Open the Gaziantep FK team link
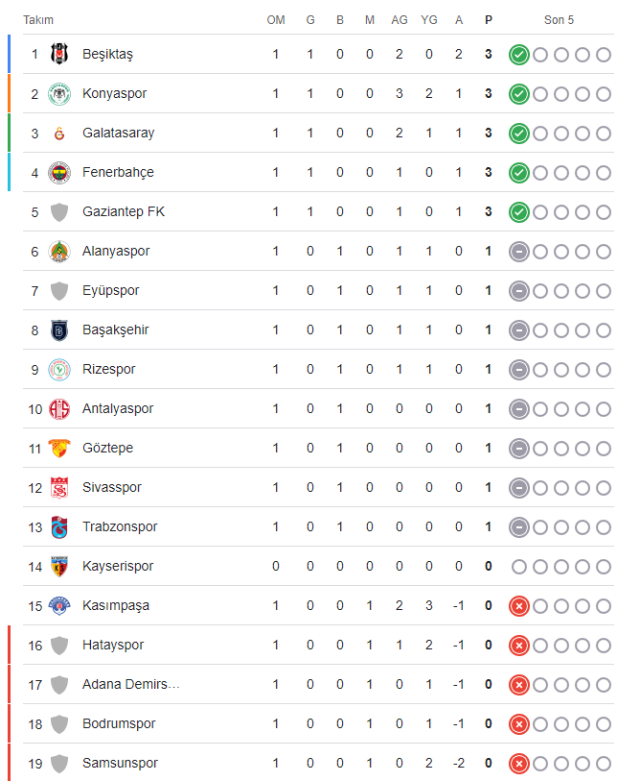This screenshot has height=781, width=640. click(124, 212)
